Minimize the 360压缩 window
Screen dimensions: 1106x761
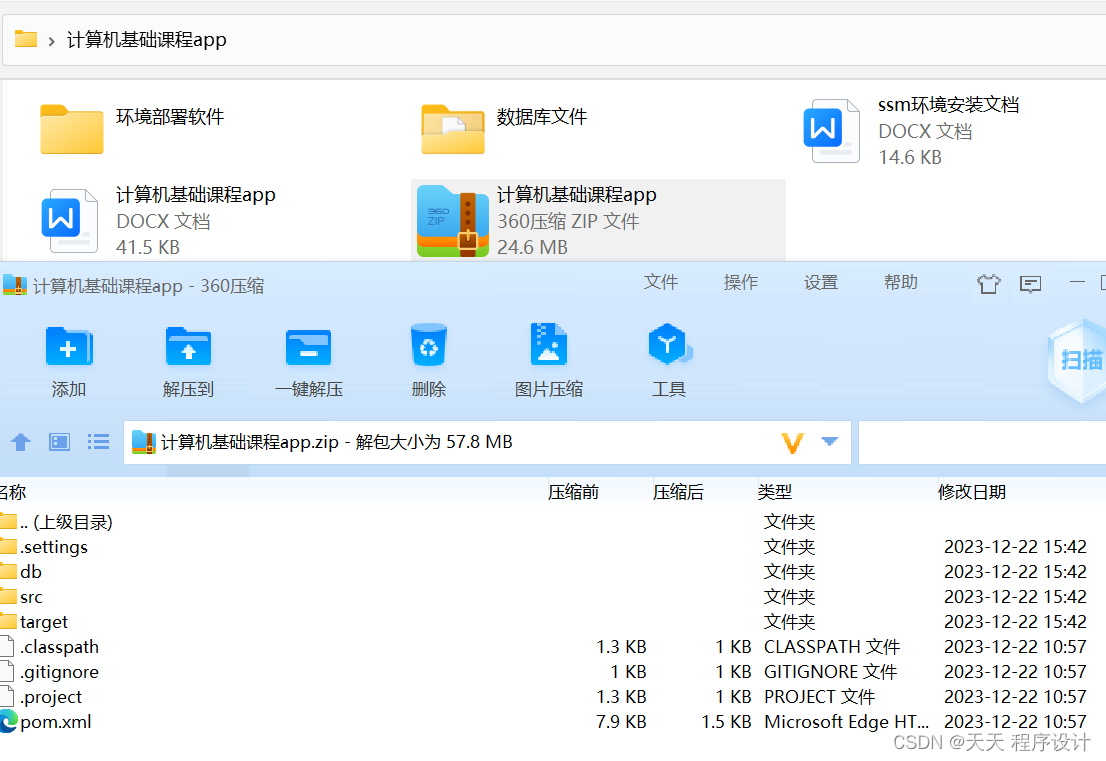pos(1076,282)
